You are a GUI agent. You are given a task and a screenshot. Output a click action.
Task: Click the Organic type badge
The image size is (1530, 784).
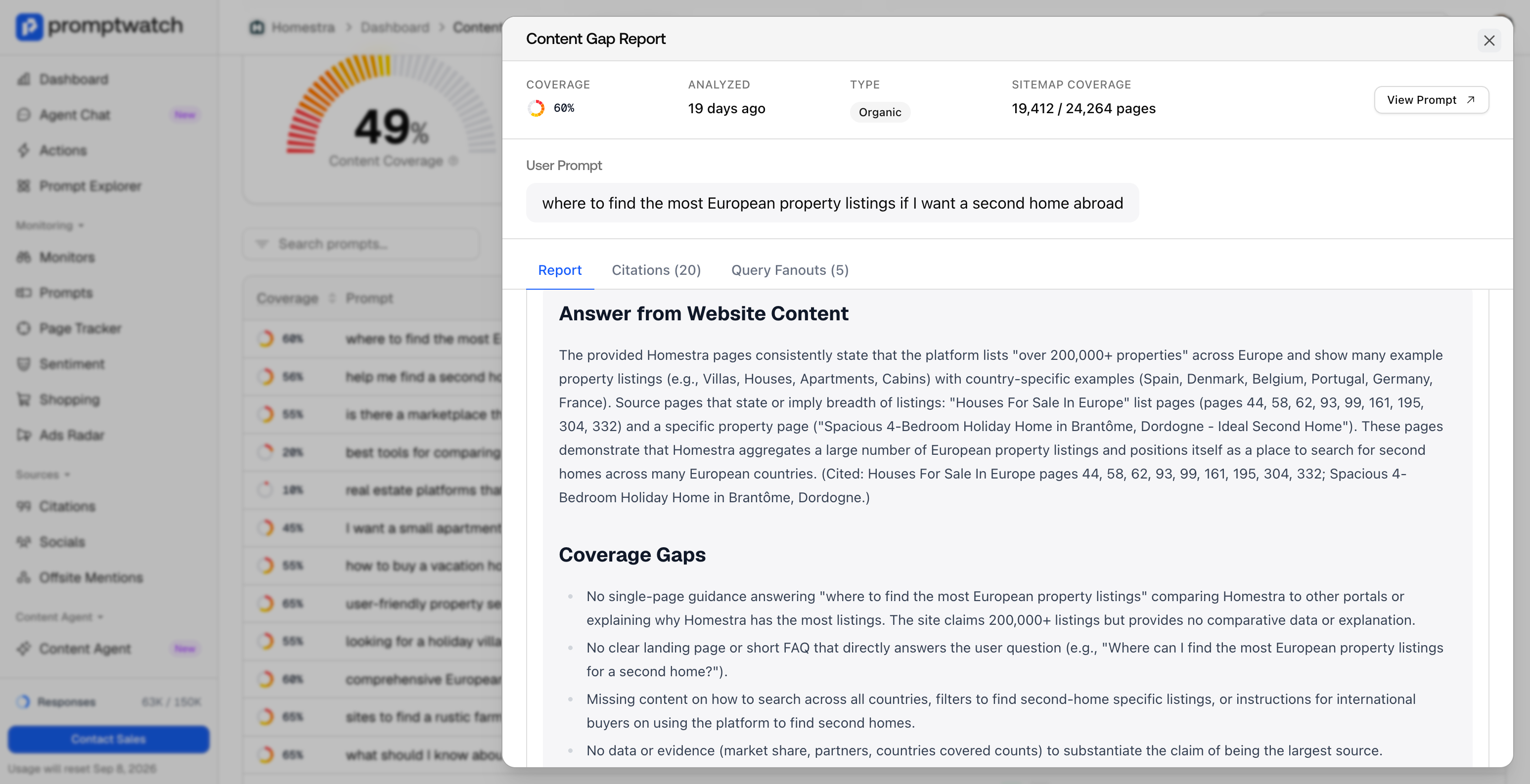tap(880, 112)
